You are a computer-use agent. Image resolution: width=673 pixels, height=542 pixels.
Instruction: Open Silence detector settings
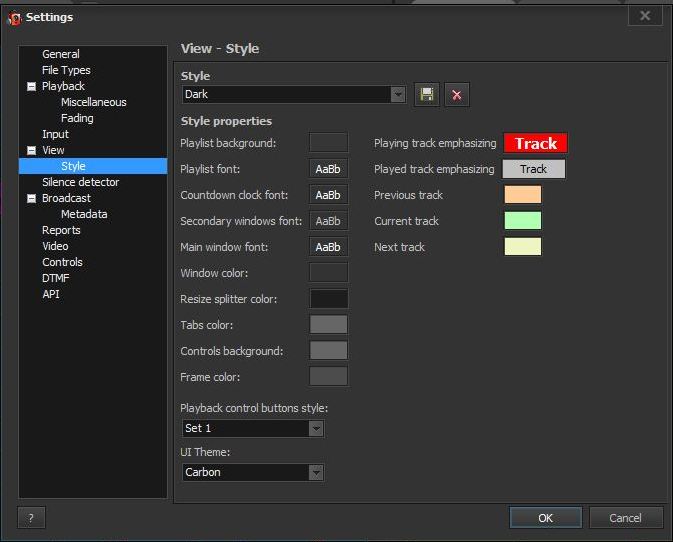(x=80, y=182)
